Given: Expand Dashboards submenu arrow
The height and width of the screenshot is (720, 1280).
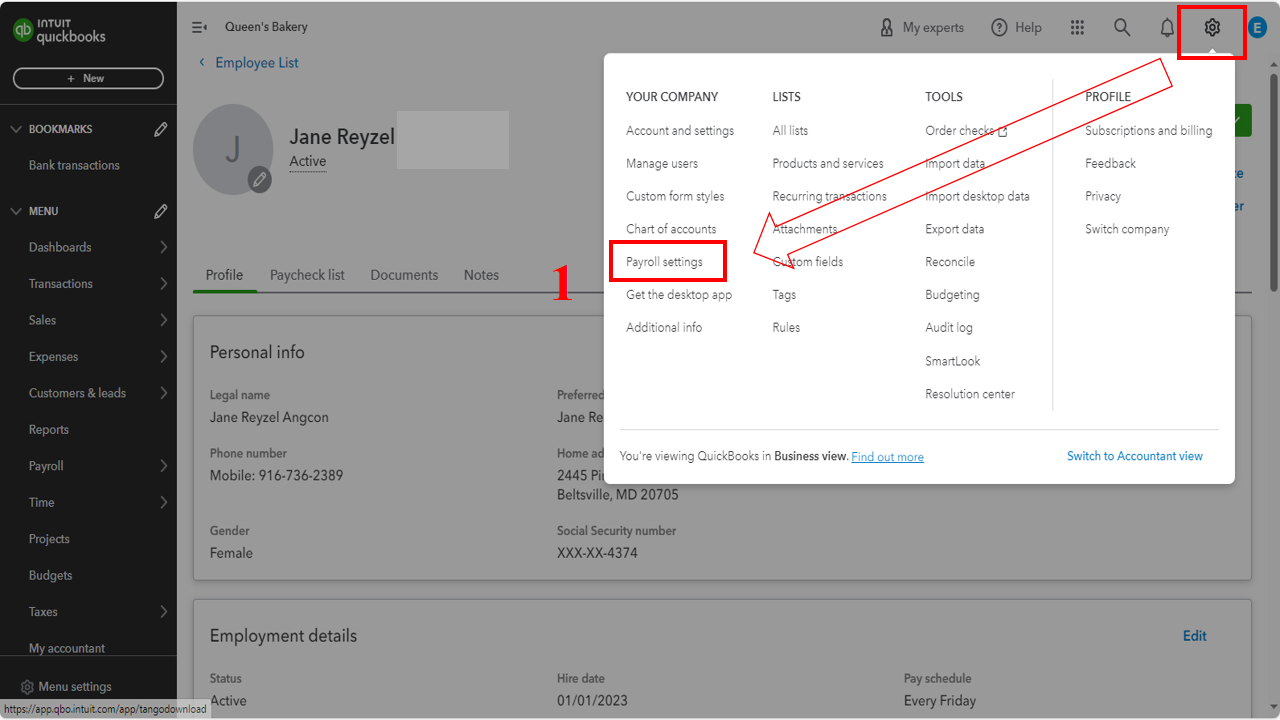Looking at the screenshot, I should pos(163,247).
